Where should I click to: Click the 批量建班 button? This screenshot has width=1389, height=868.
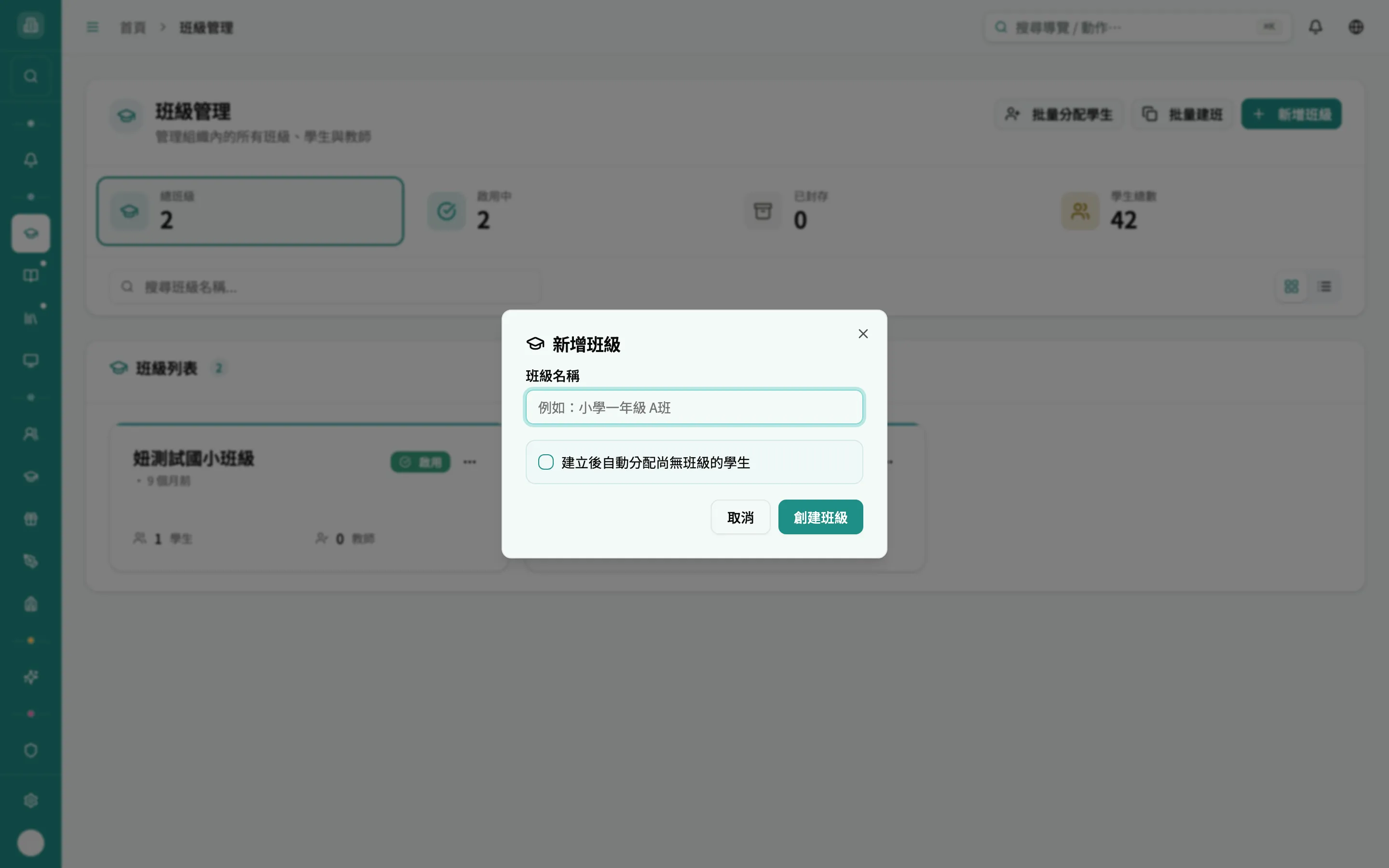click(x=1183, y=114)
